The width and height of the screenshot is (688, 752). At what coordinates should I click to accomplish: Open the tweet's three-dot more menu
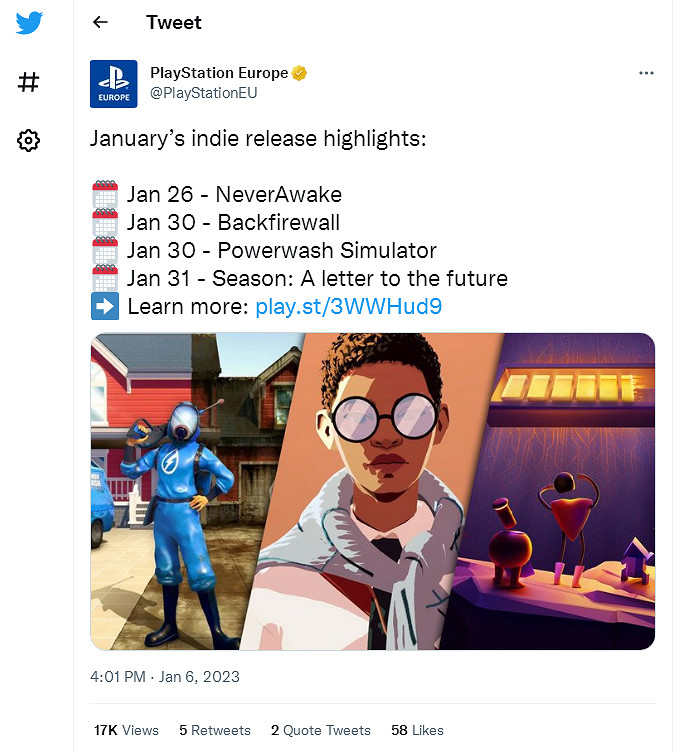tap(646, 74)
